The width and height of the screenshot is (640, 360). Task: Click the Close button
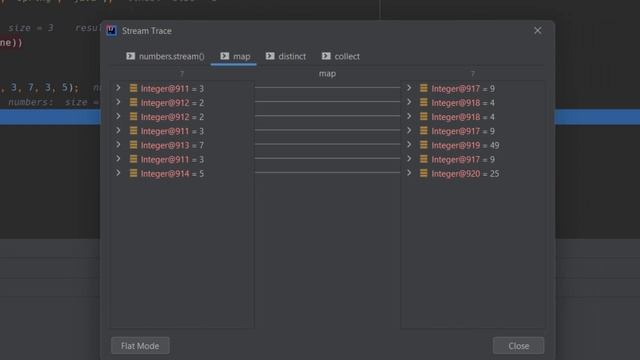[x=518, y=346]
